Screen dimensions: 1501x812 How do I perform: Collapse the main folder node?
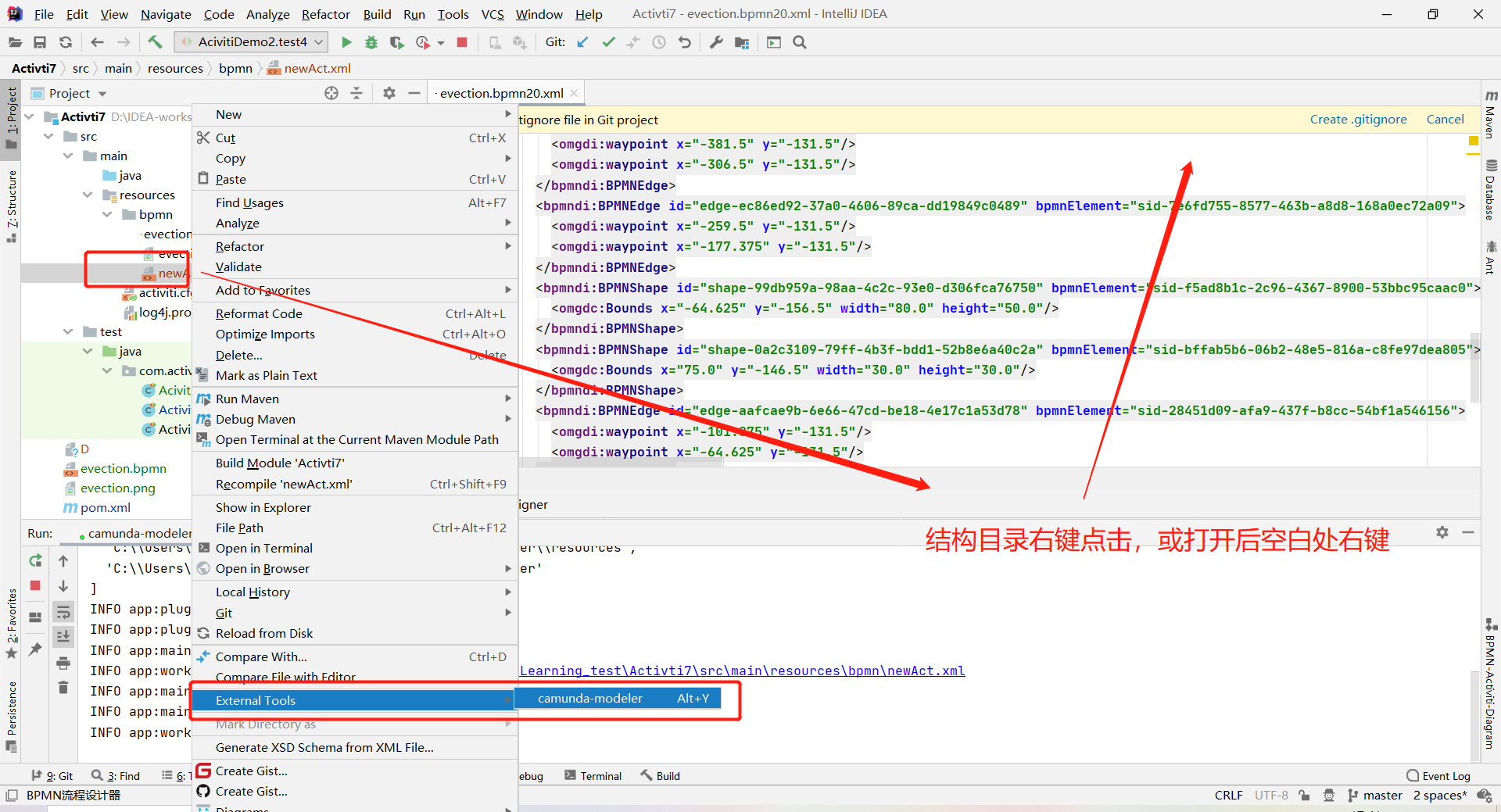[x=69, y=156]
